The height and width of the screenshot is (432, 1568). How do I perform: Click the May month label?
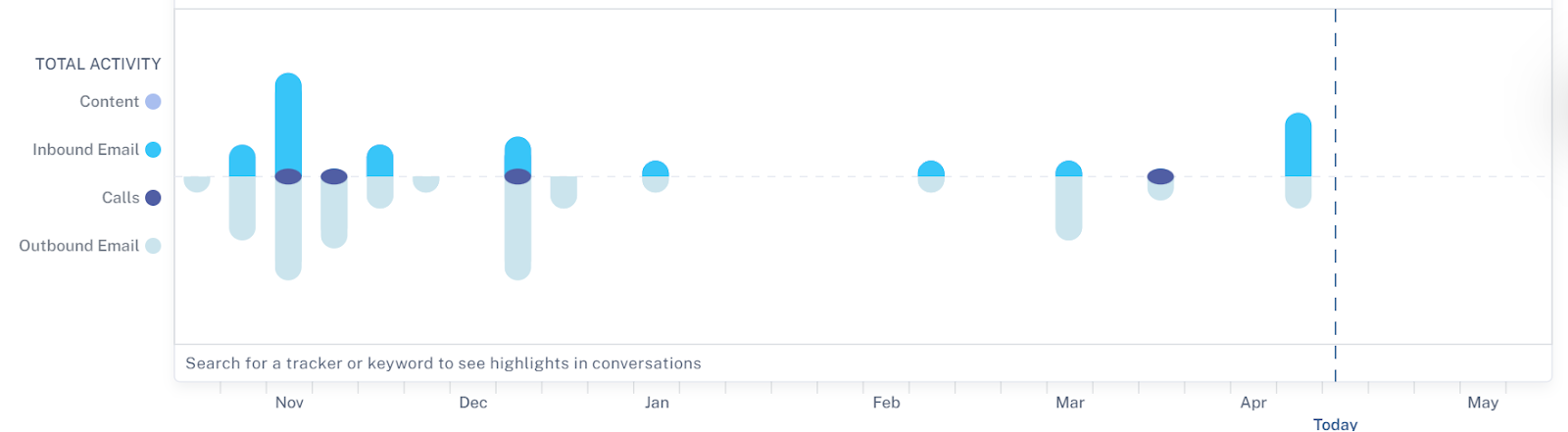(x=1482, y=403)
